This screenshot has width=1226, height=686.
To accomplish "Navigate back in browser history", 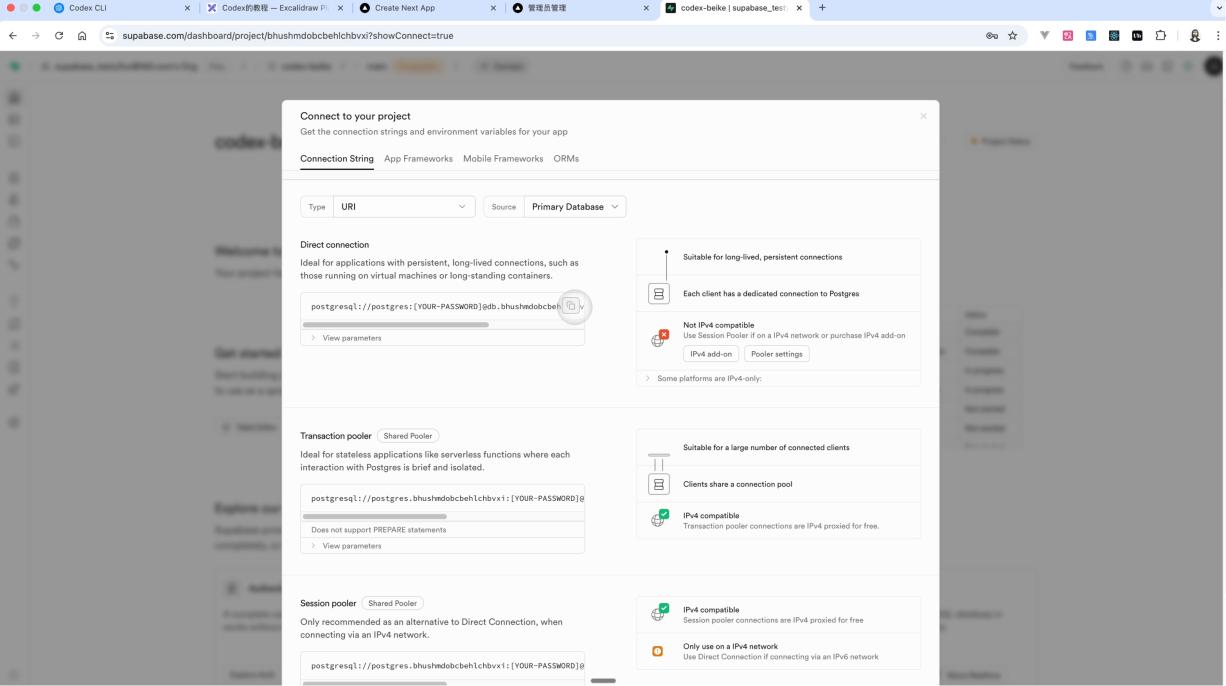I will (x=13, y=36).
